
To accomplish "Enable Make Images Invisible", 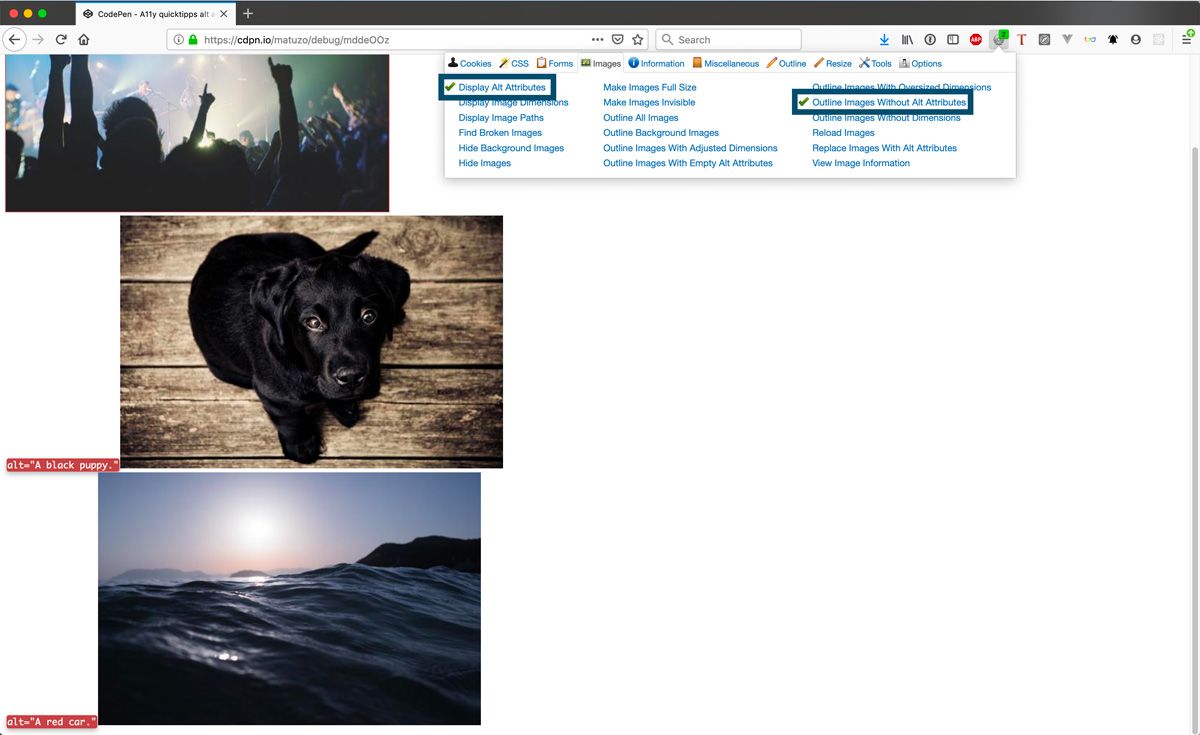I will [x=649, y=103].
